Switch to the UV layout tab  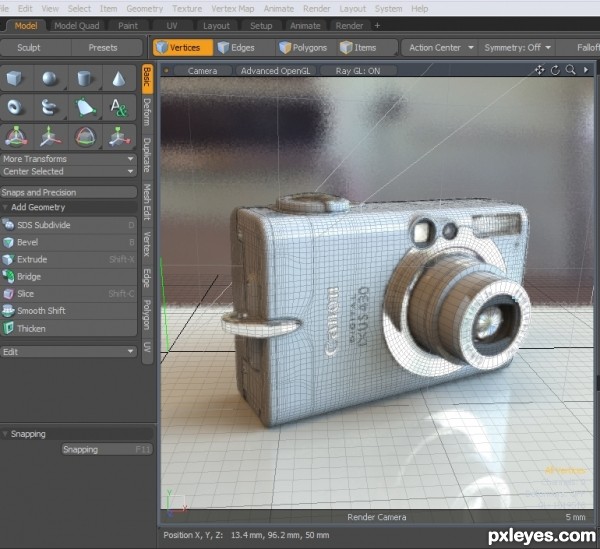172,26
